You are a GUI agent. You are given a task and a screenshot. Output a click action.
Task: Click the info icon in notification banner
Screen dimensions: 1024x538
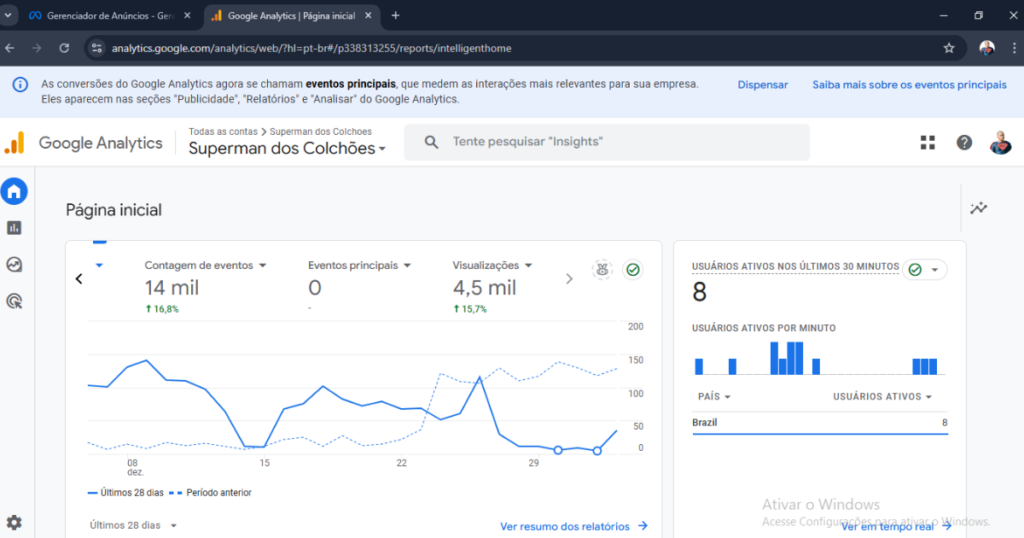pyautogui.click(x=20, y=84)
